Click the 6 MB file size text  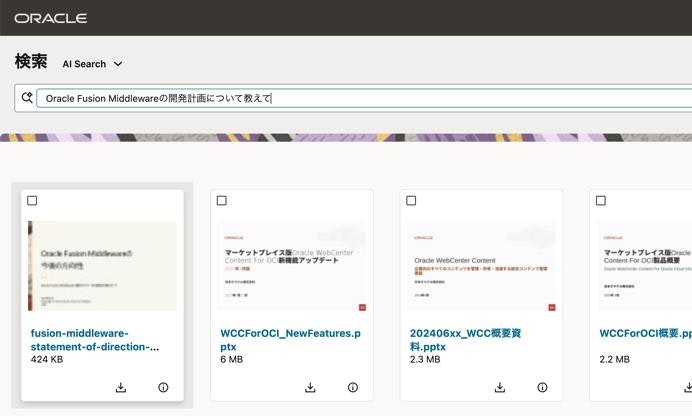tap(232, 360)
